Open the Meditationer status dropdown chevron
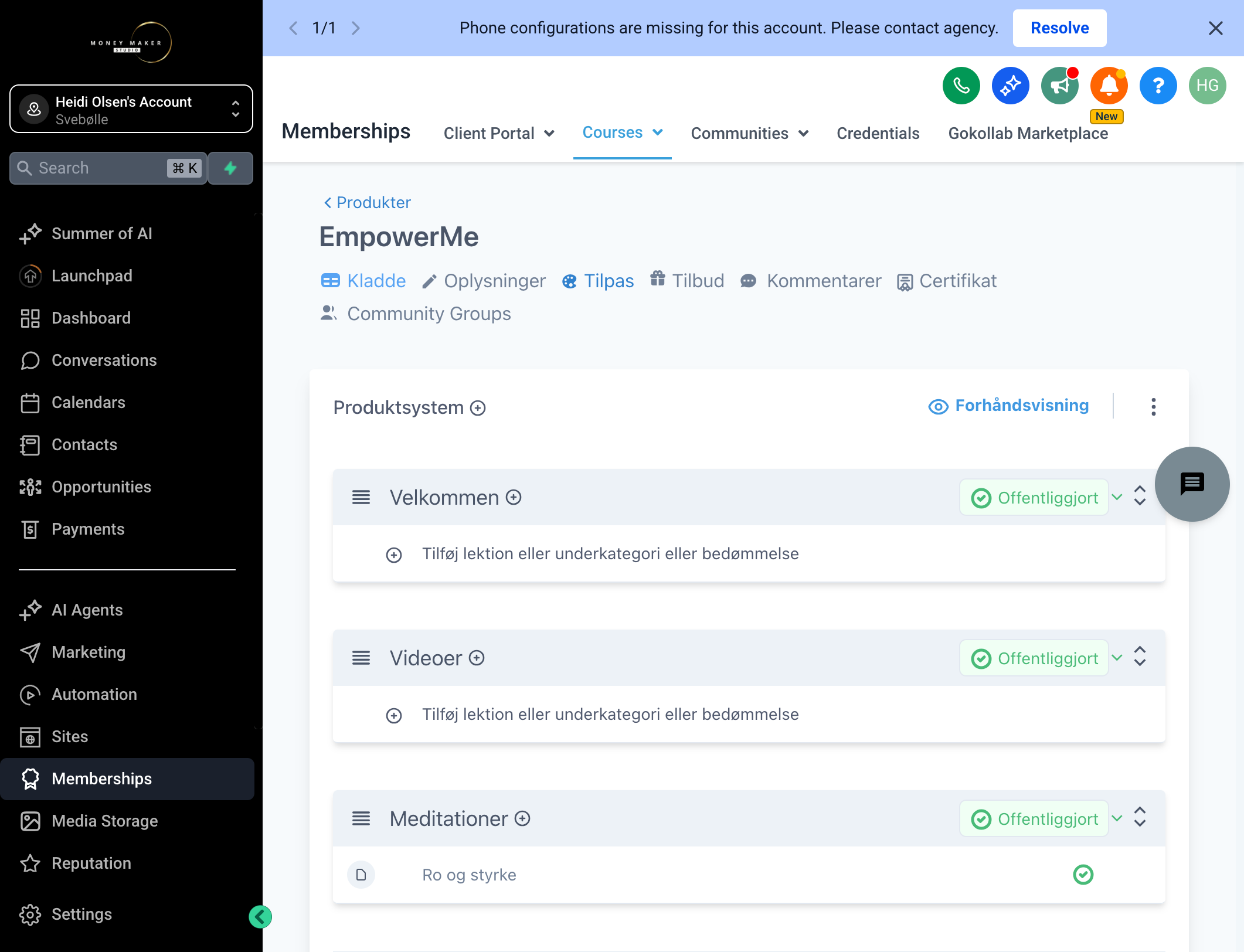The width and height of the screenshot is (1244, 952). click(1117, 819)
